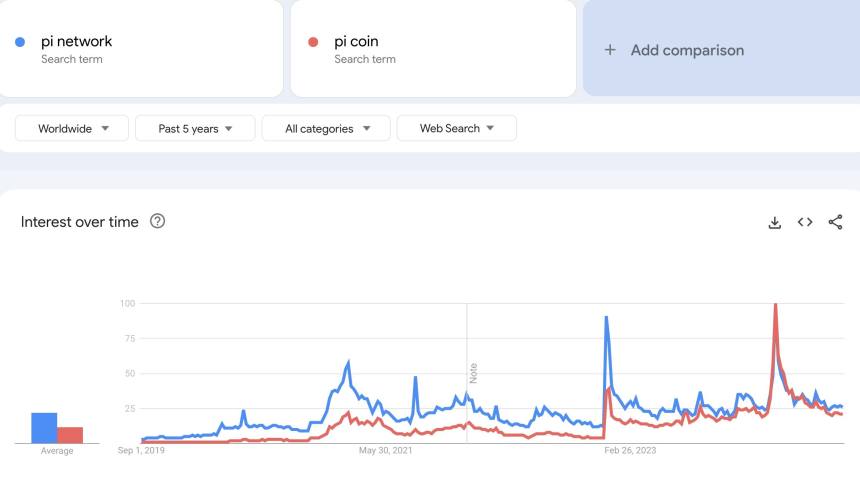Click the plus icon to add comparison
Viewport: 860px width, 478px height.
pos(610,50)
